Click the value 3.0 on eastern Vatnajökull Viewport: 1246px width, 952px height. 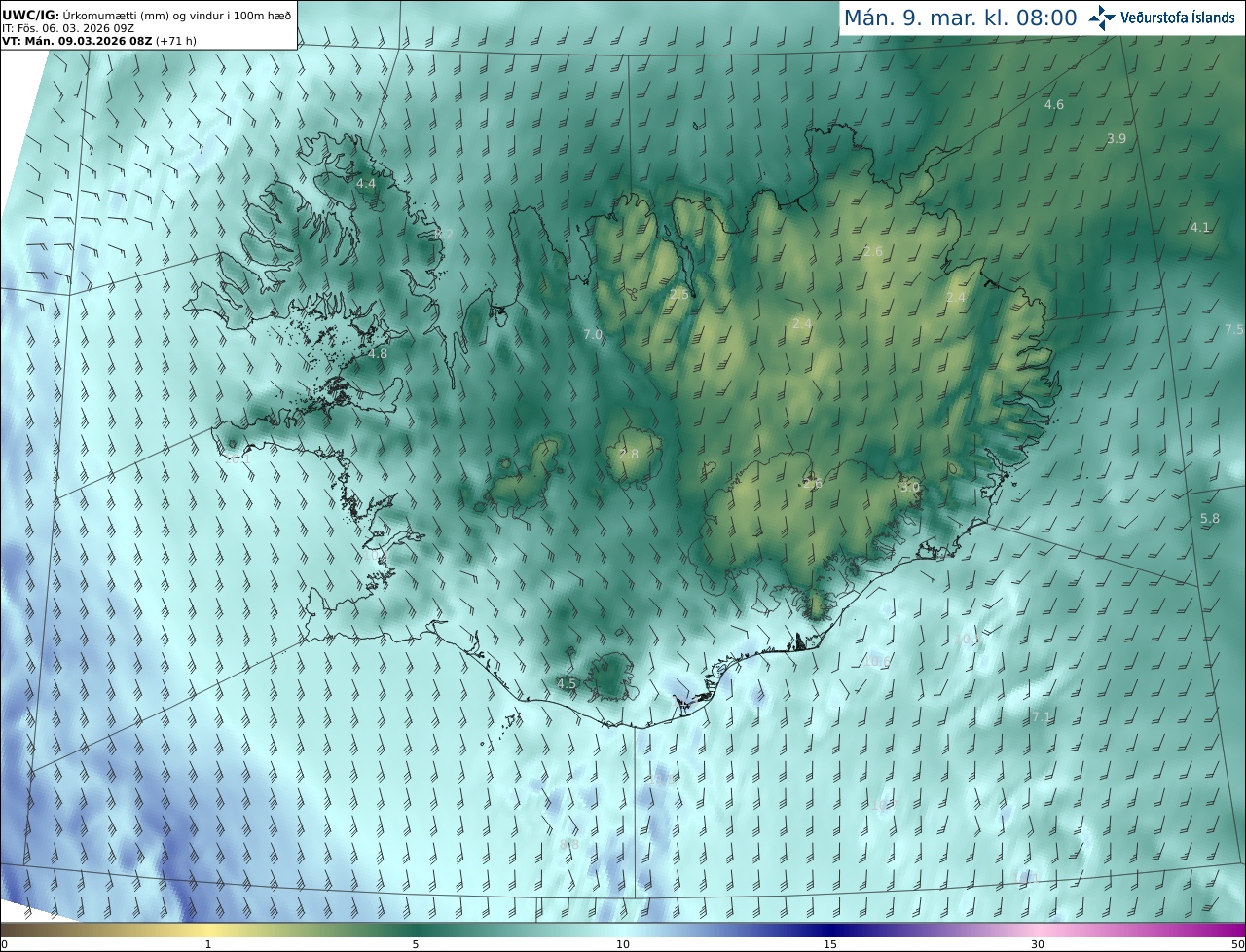tap(910, 487)
